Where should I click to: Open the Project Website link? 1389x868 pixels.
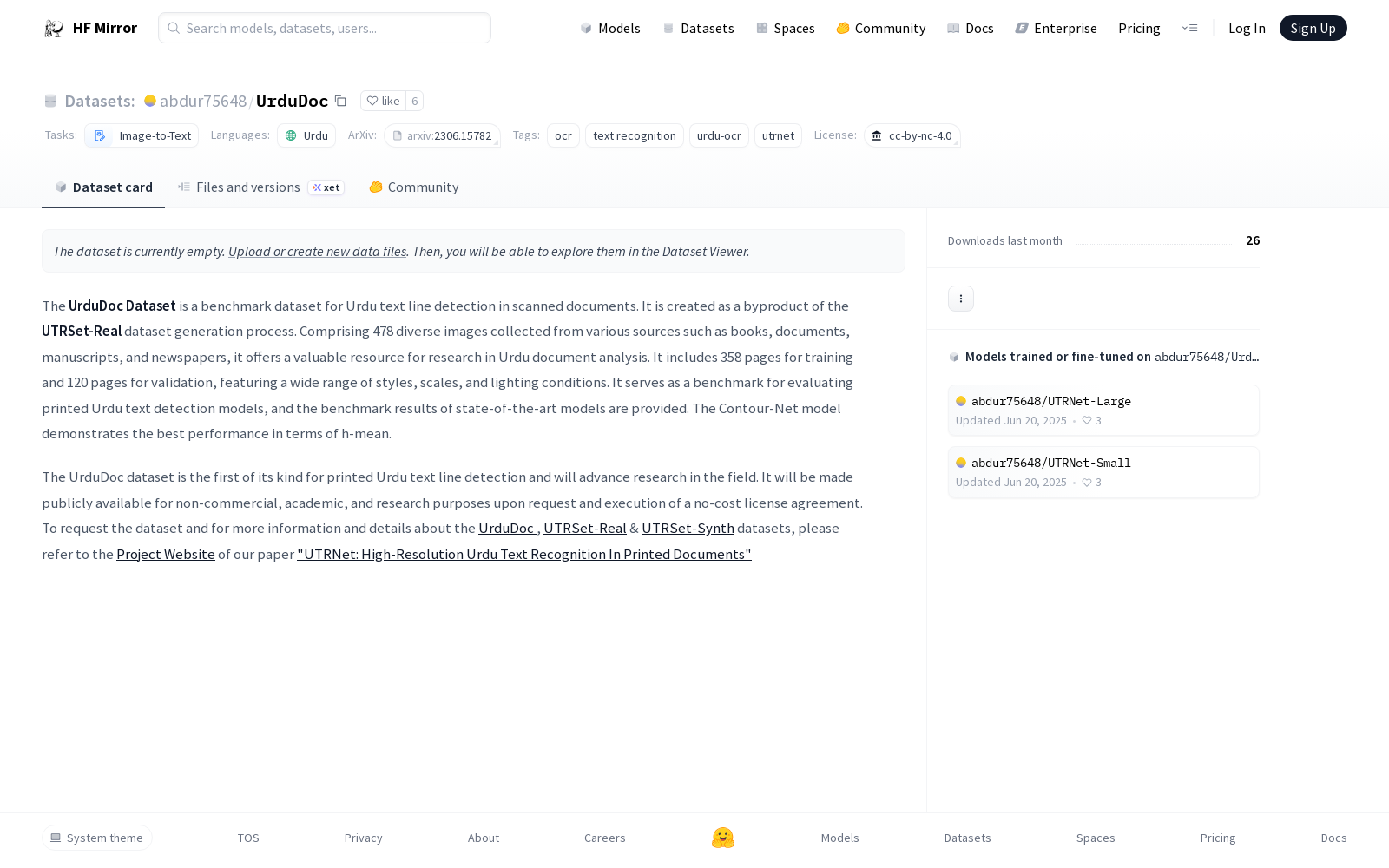(x=166, y=554)
